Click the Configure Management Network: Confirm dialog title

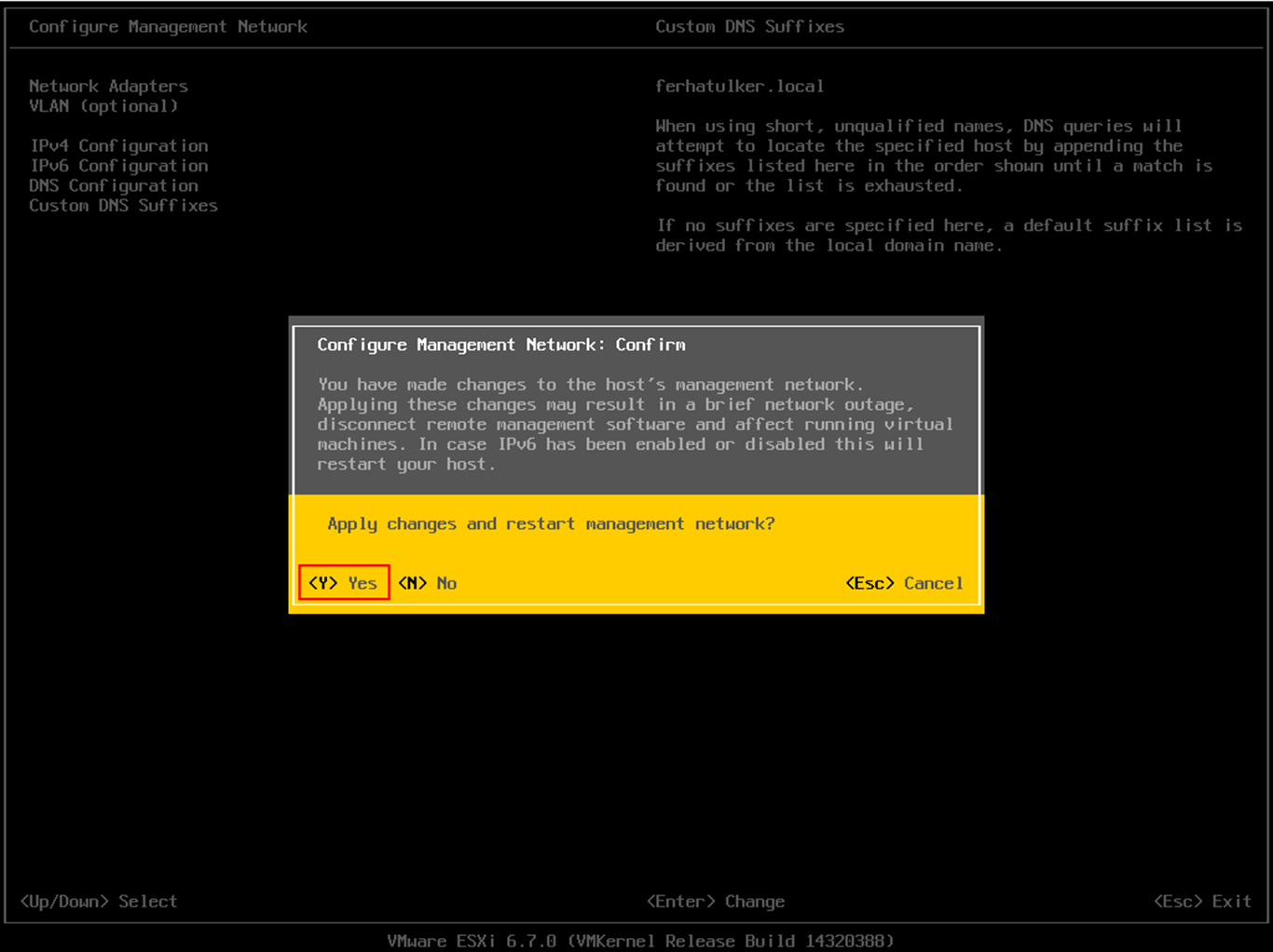point(501,346)
